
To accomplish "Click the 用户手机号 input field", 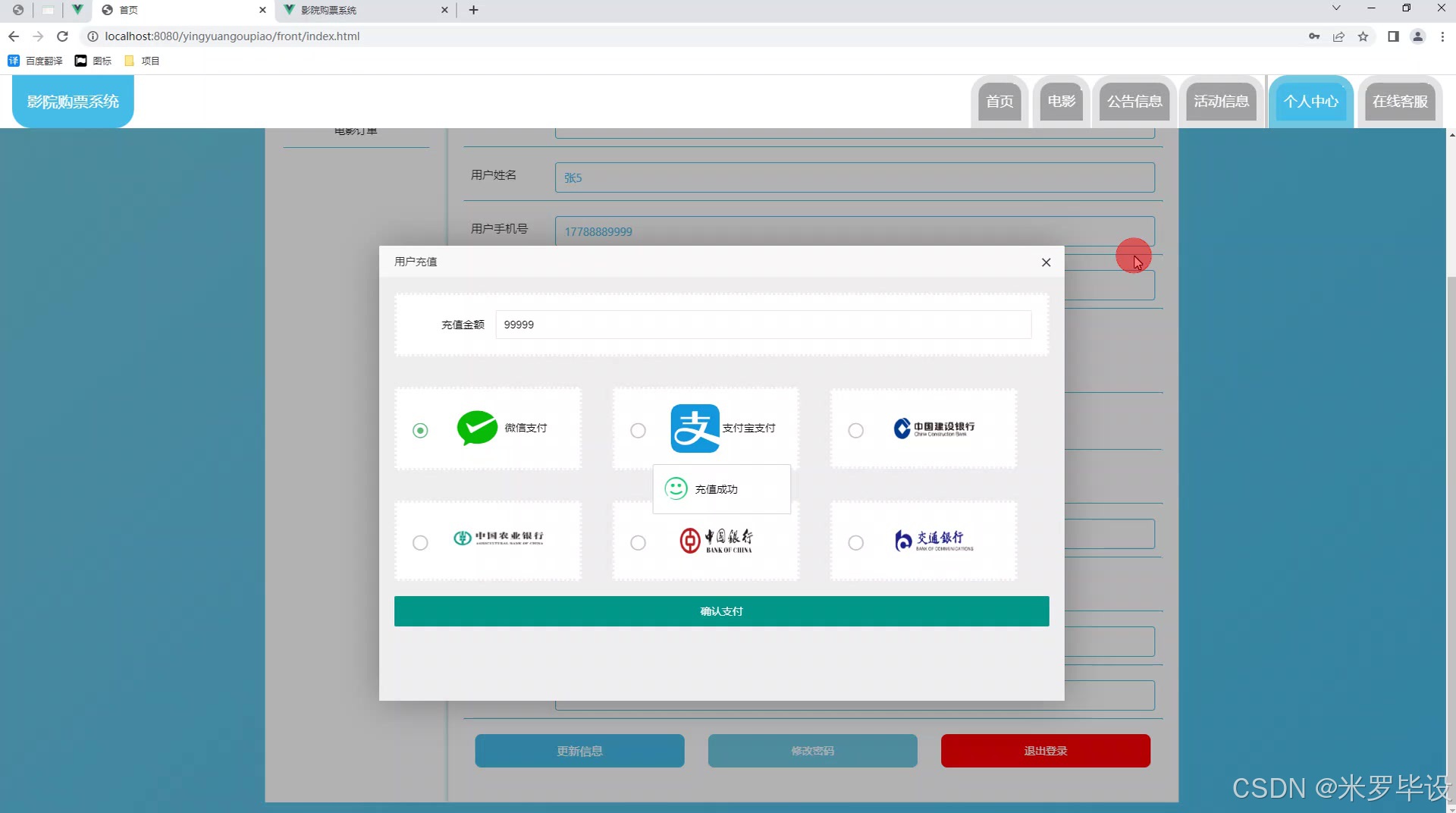I will (x=855, y=231).
